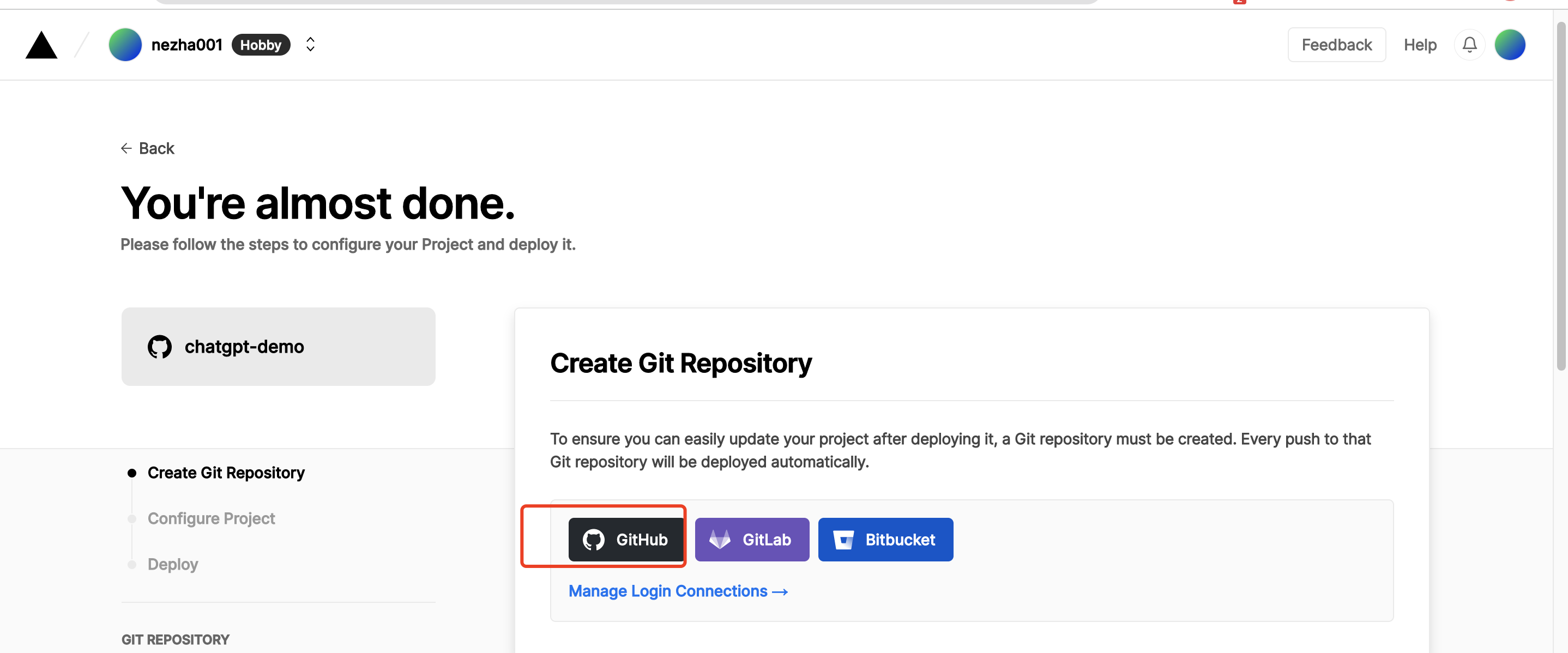
Task: Choose GitHub as Git provider
Action: [626, 539]
